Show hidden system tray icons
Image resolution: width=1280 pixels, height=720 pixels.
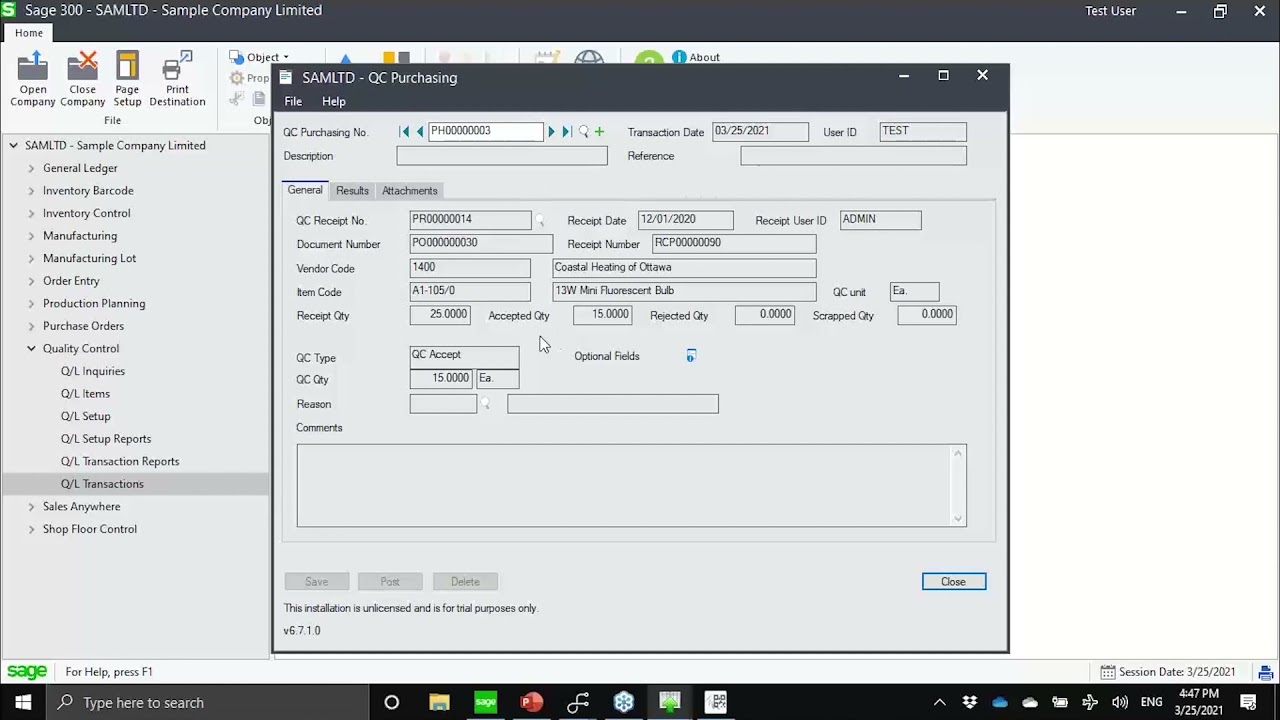coord(939,702)
